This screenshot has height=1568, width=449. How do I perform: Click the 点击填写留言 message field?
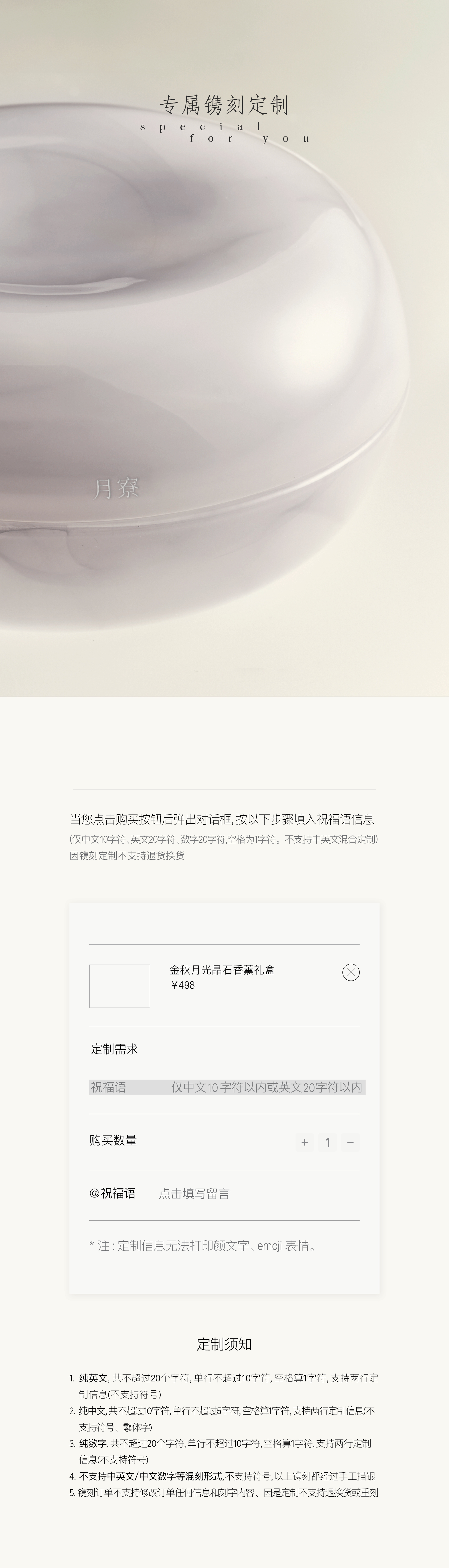point(194,1194)
